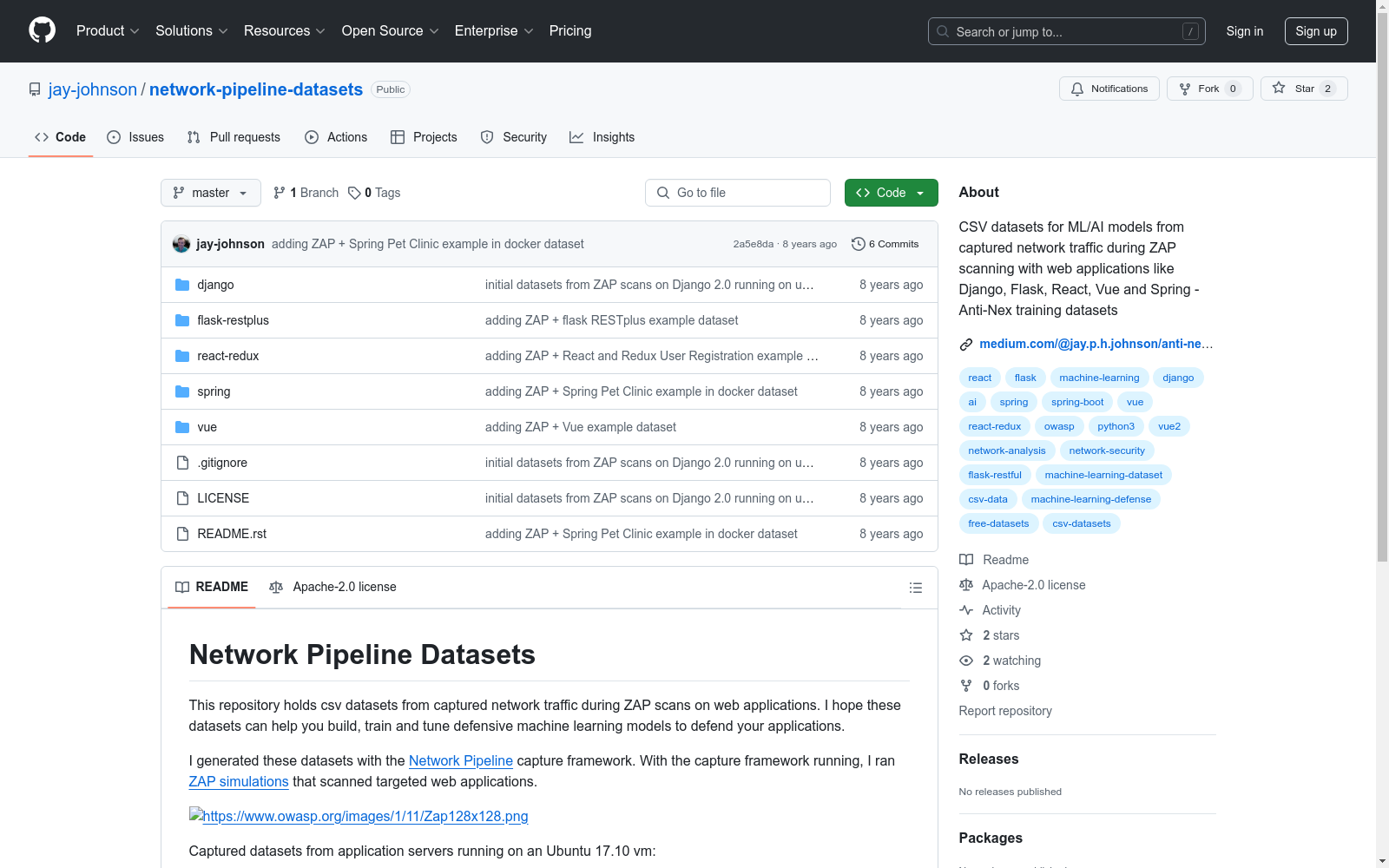Viewport: 1389px width, 868px height.
Task: Click the owasp topic tag
Action: click(x=1059, y=426)
